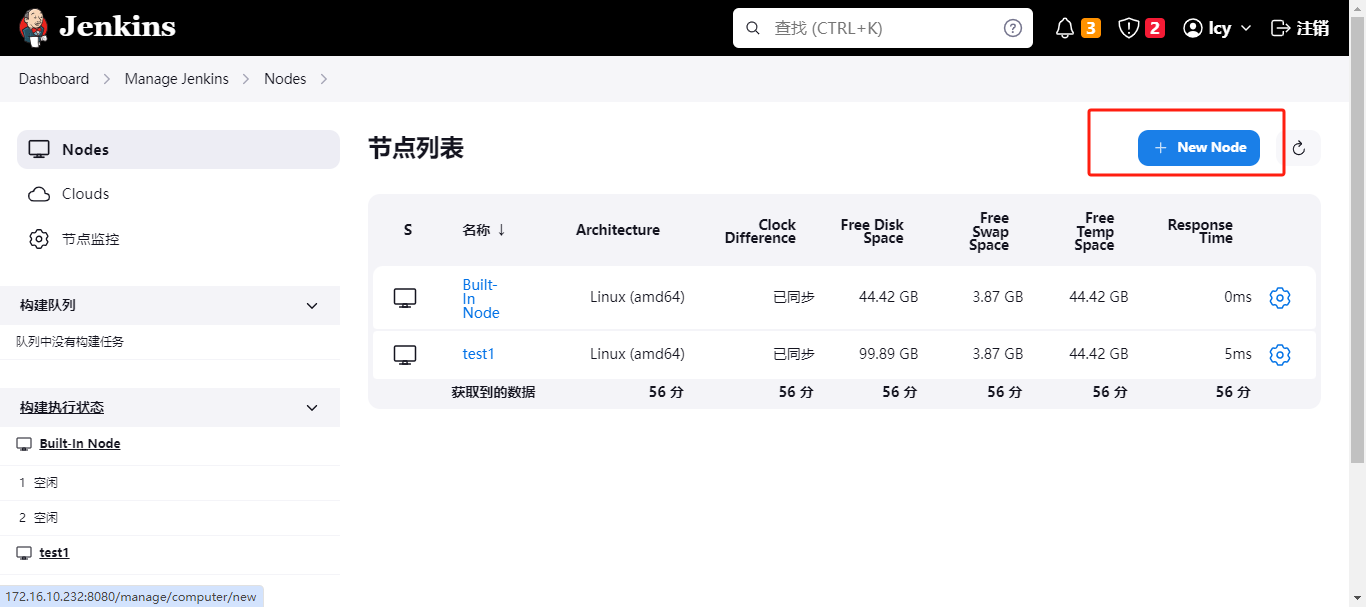Click the New Node button

[1199, 148]
